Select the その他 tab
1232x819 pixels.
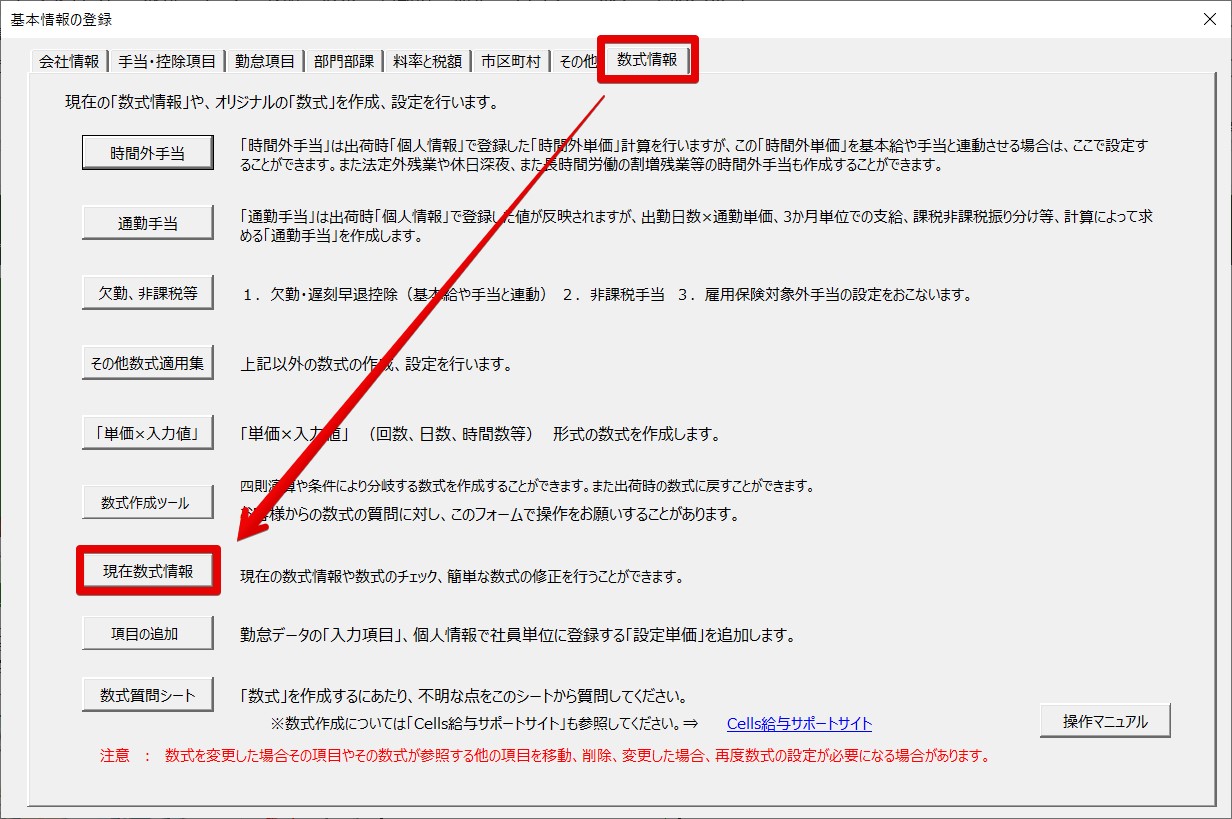pos(577,62)
